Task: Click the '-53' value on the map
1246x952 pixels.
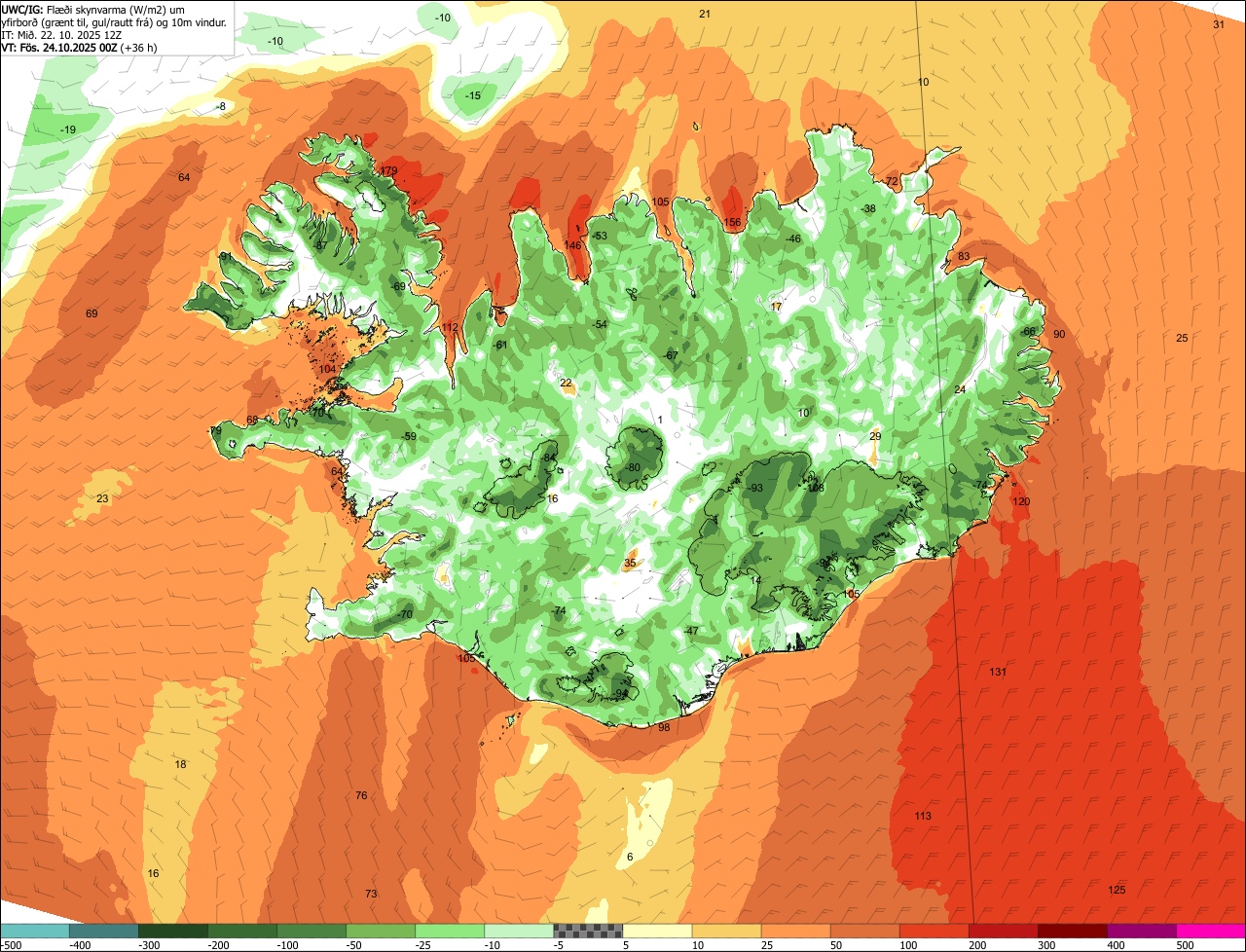Action: [600, 237]
